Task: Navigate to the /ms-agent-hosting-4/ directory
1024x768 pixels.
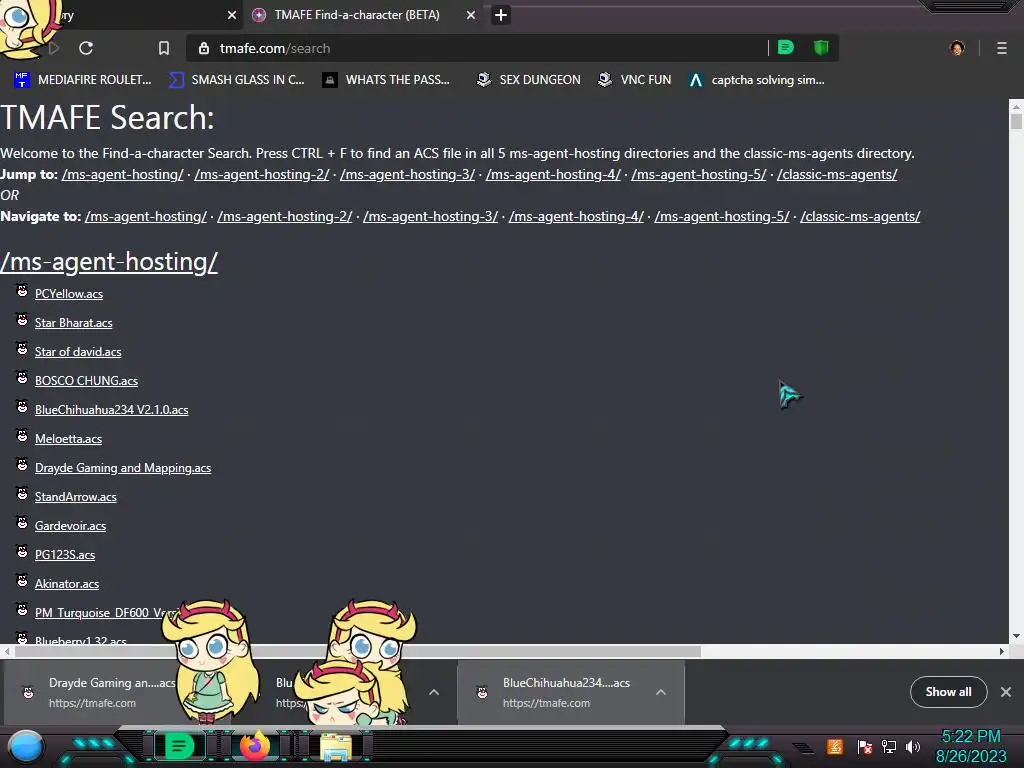Action: [x=576, y=216]
